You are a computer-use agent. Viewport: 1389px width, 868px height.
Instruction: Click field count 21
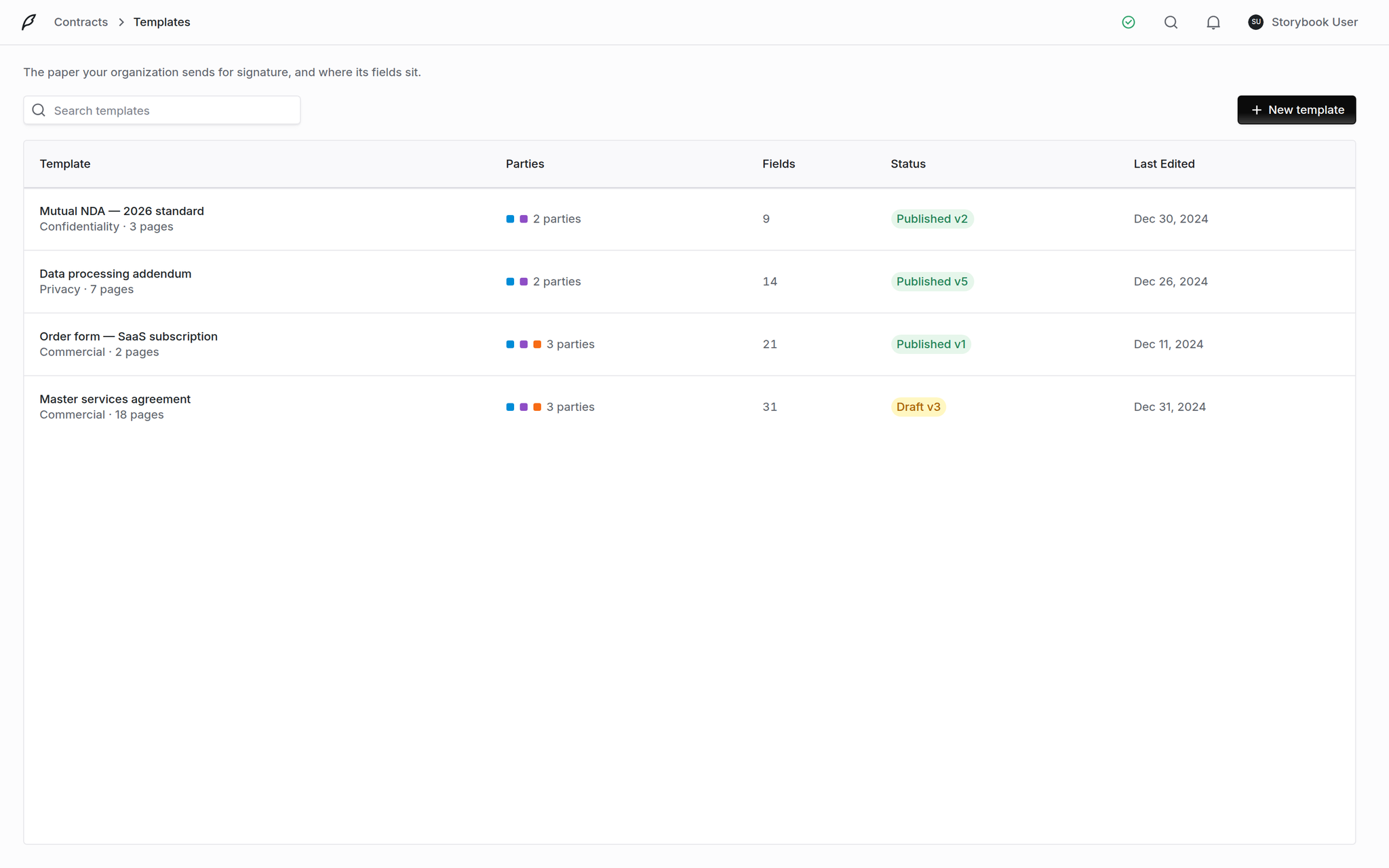pyautogui.click(x=770, y=344)
